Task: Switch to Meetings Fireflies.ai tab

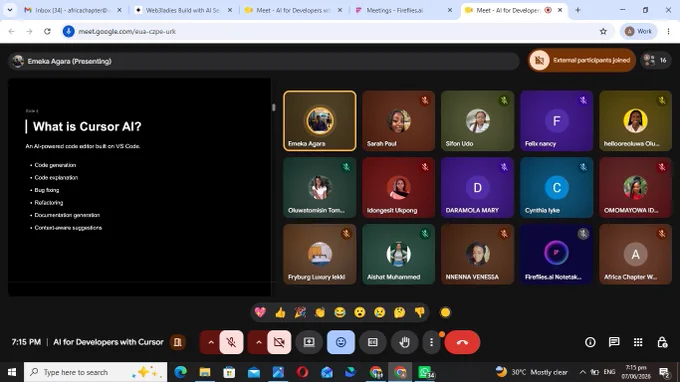Action: pyautogui.click(x=402, y=10)
